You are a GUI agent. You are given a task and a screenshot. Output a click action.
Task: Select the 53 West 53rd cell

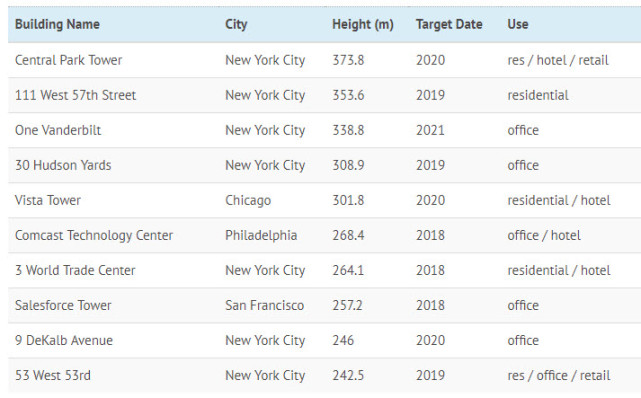53,375
